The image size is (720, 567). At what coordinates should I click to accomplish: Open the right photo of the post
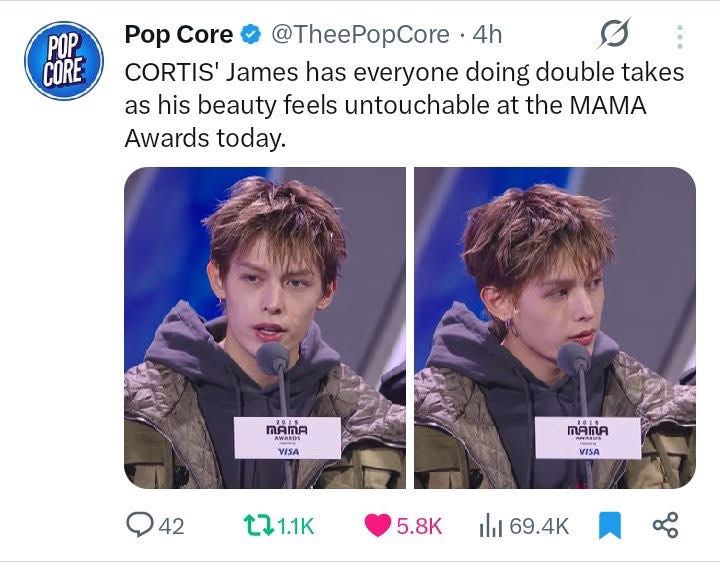coord(555,328)
